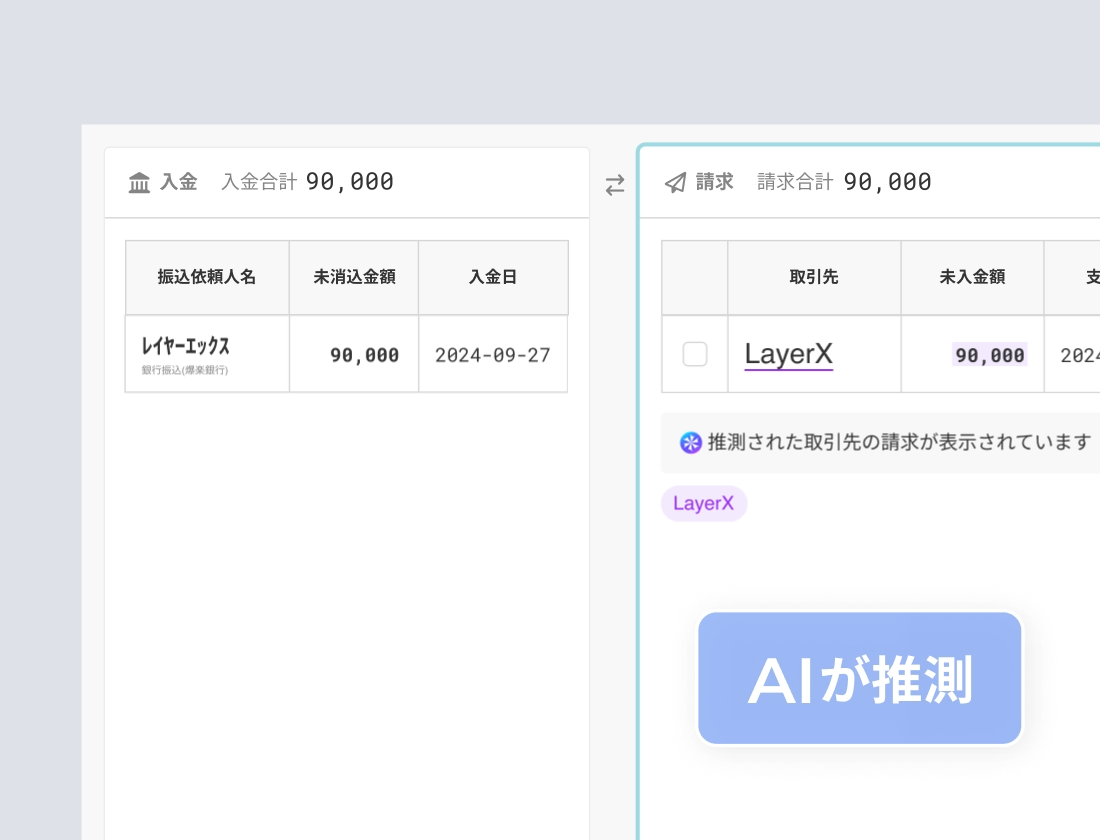The width and height of the screenshot is (1100, 840).
Task: Select the 振込依頼人名 column header
Action: tap(206, 277)
